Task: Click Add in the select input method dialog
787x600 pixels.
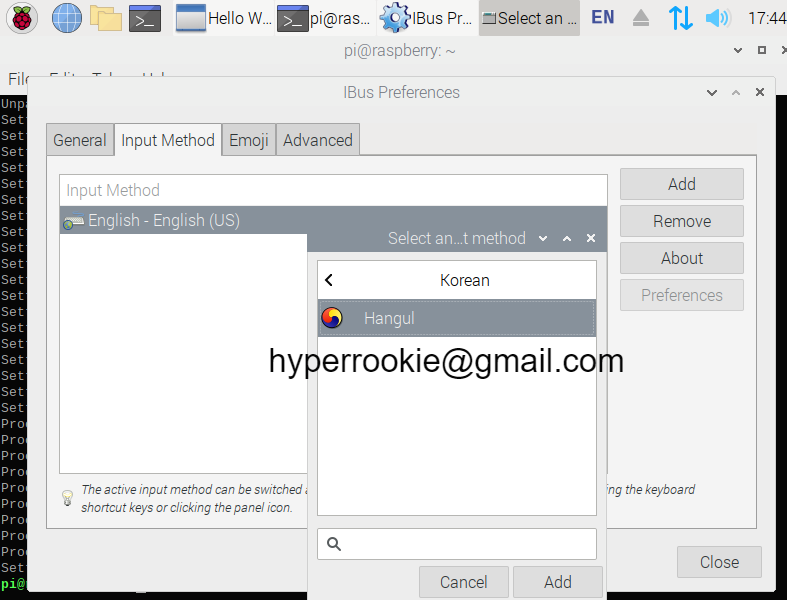Action: tap(558, 582)
